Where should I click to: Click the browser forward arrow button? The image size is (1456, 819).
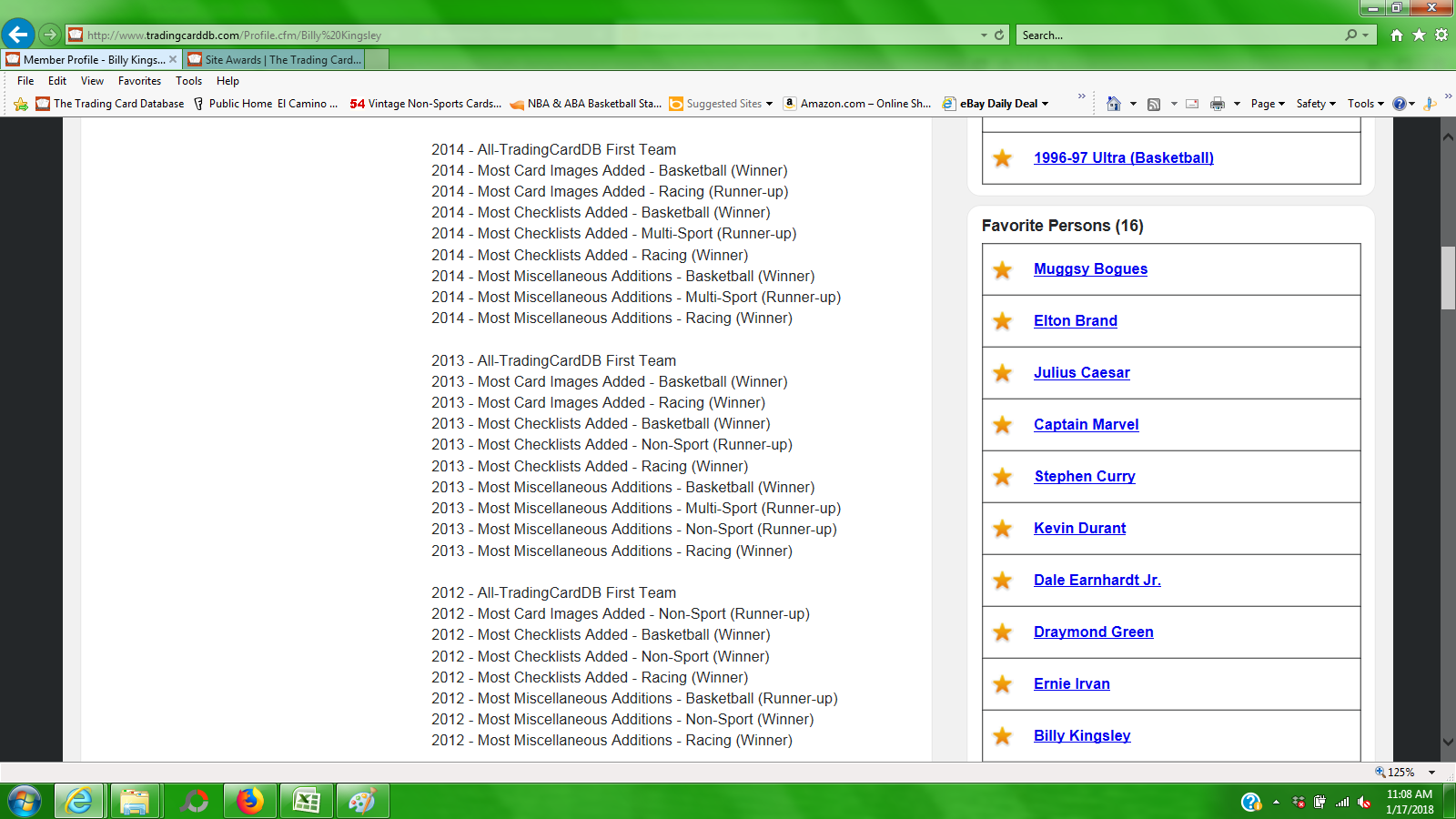pos(49,35)
